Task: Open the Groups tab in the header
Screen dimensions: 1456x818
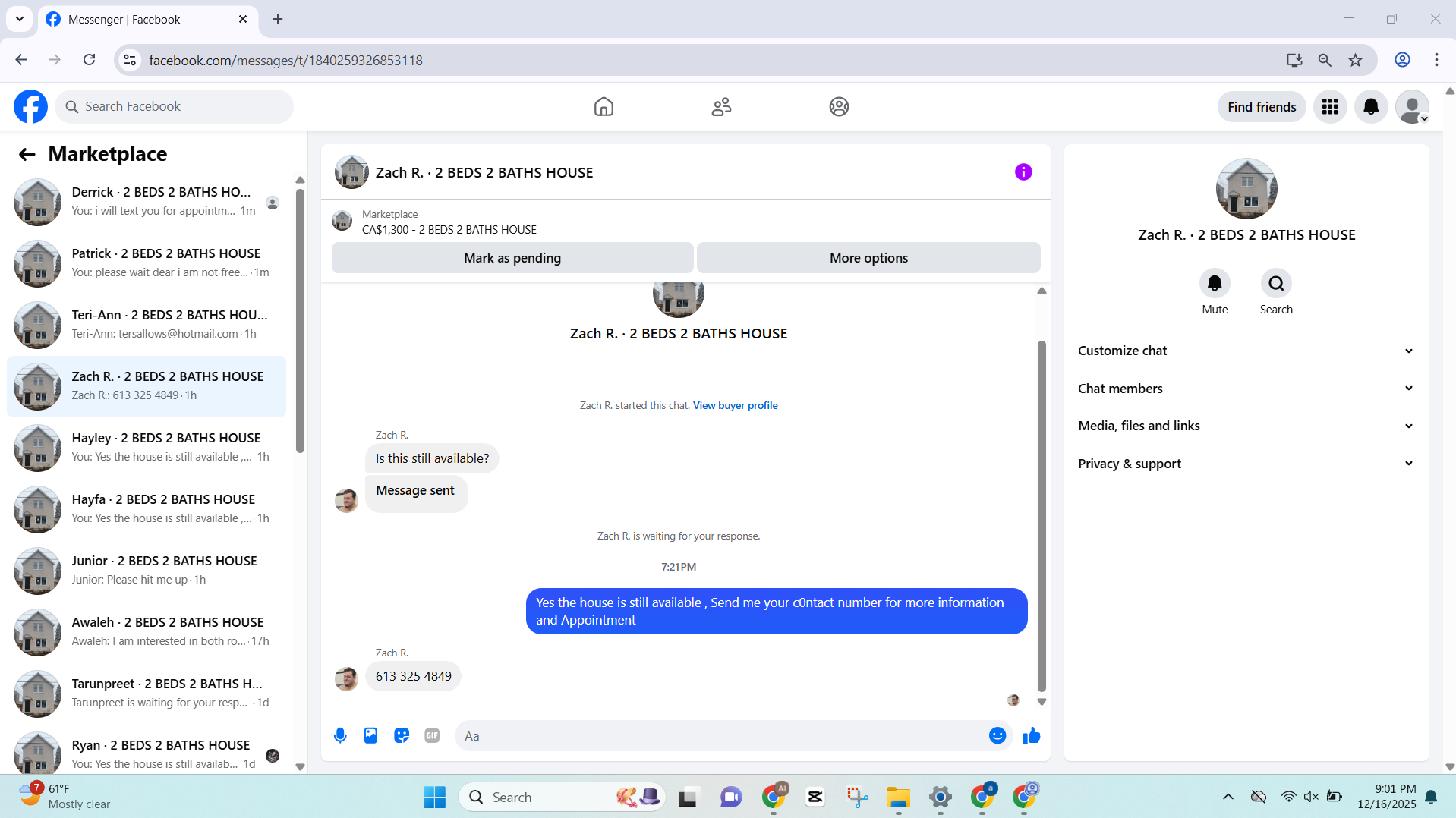Action: pos(839,107)
